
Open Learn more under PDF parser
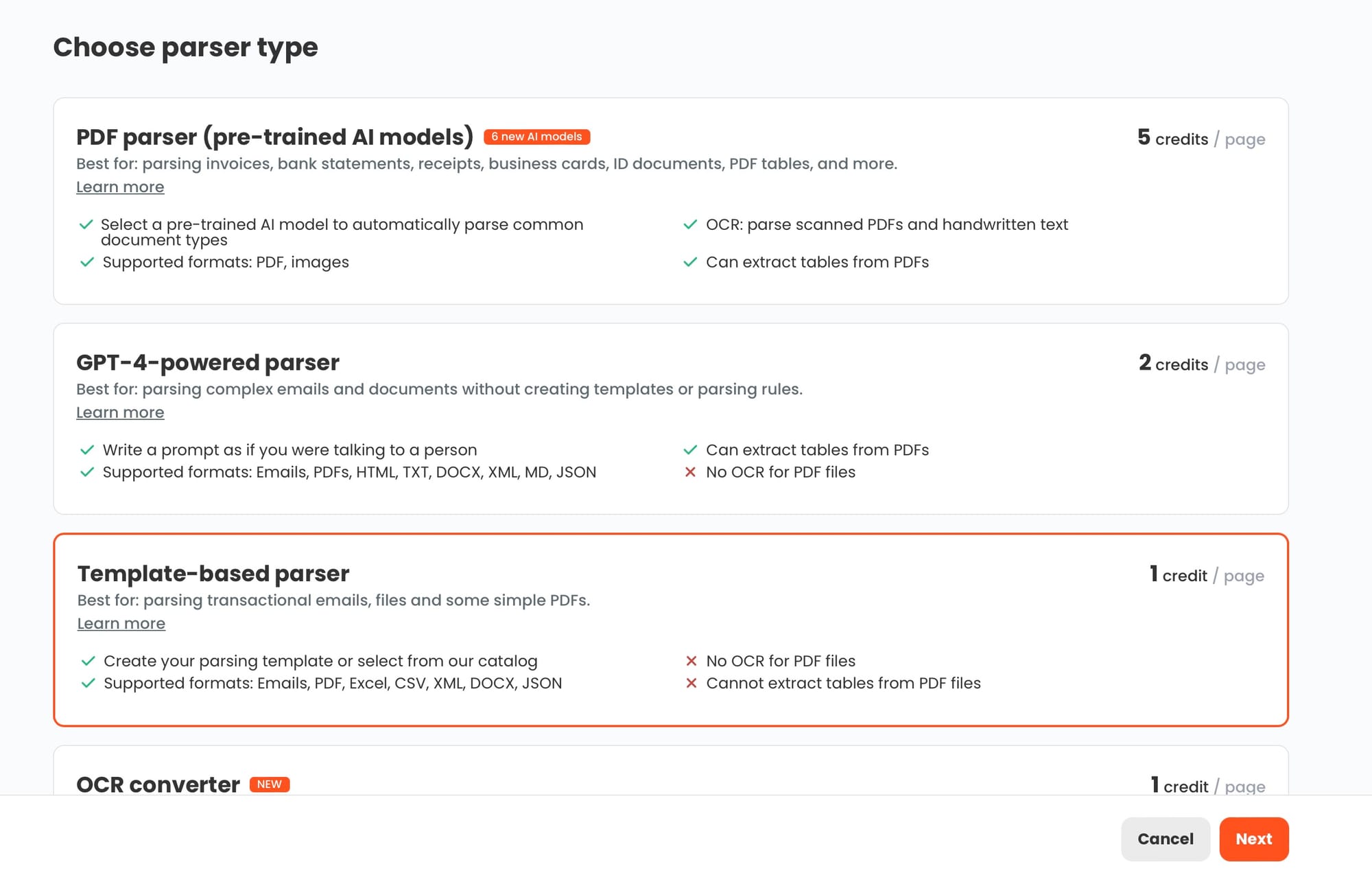click(120, 187)
